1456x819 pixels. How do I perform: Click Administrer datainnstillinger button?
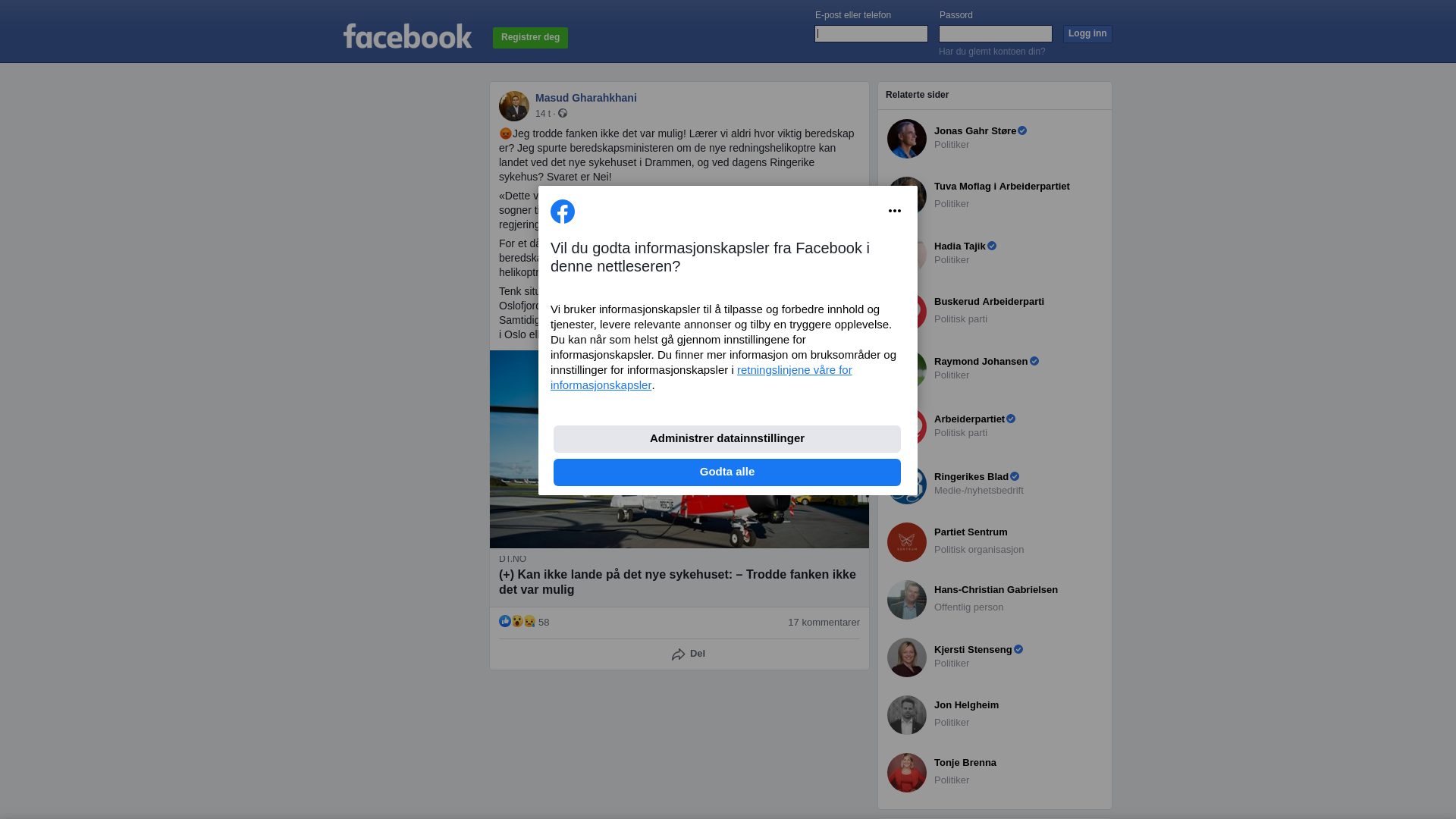(x=727, y=439)
